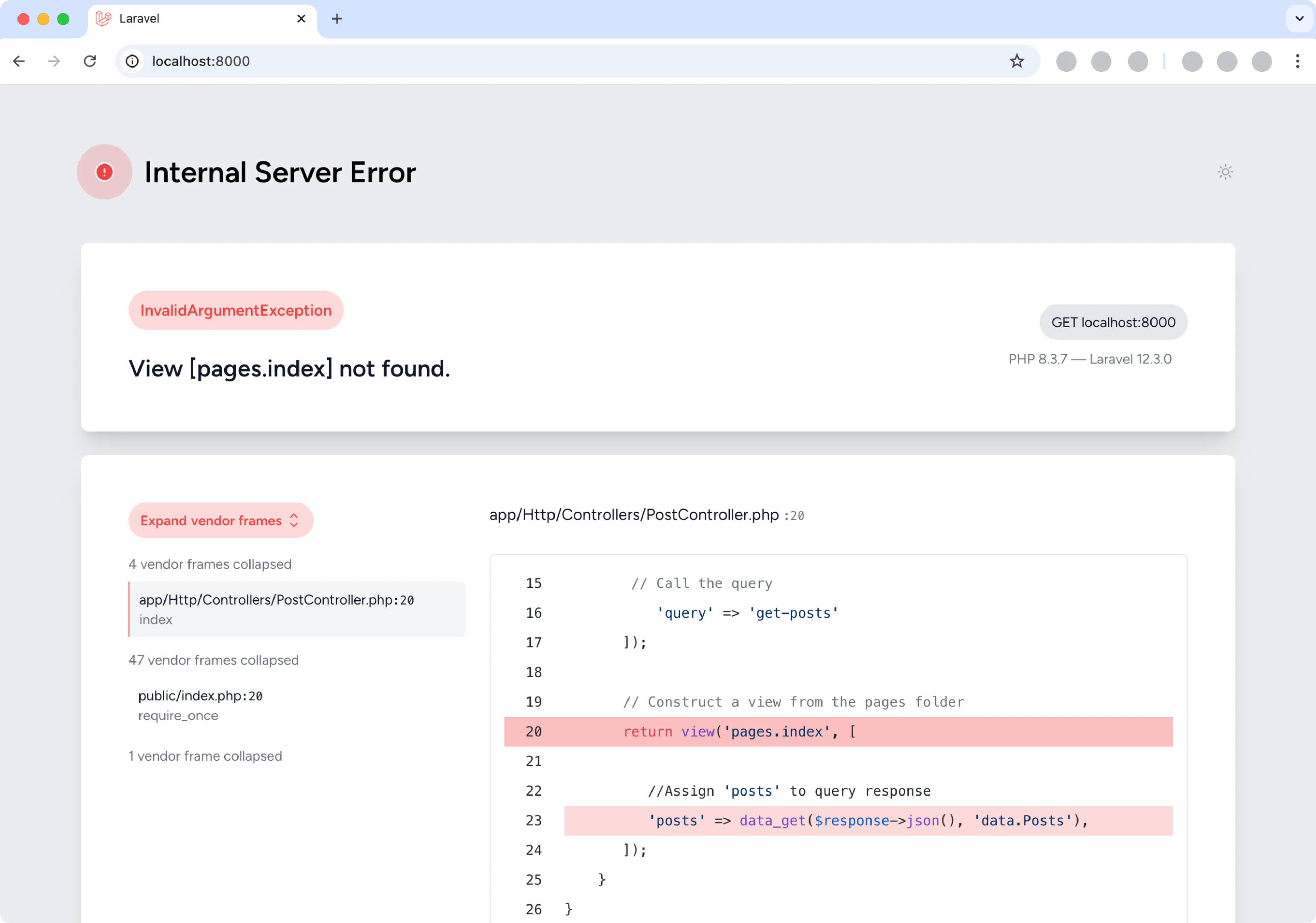
Task: Open a new browser tab
Action: point(337,19)
